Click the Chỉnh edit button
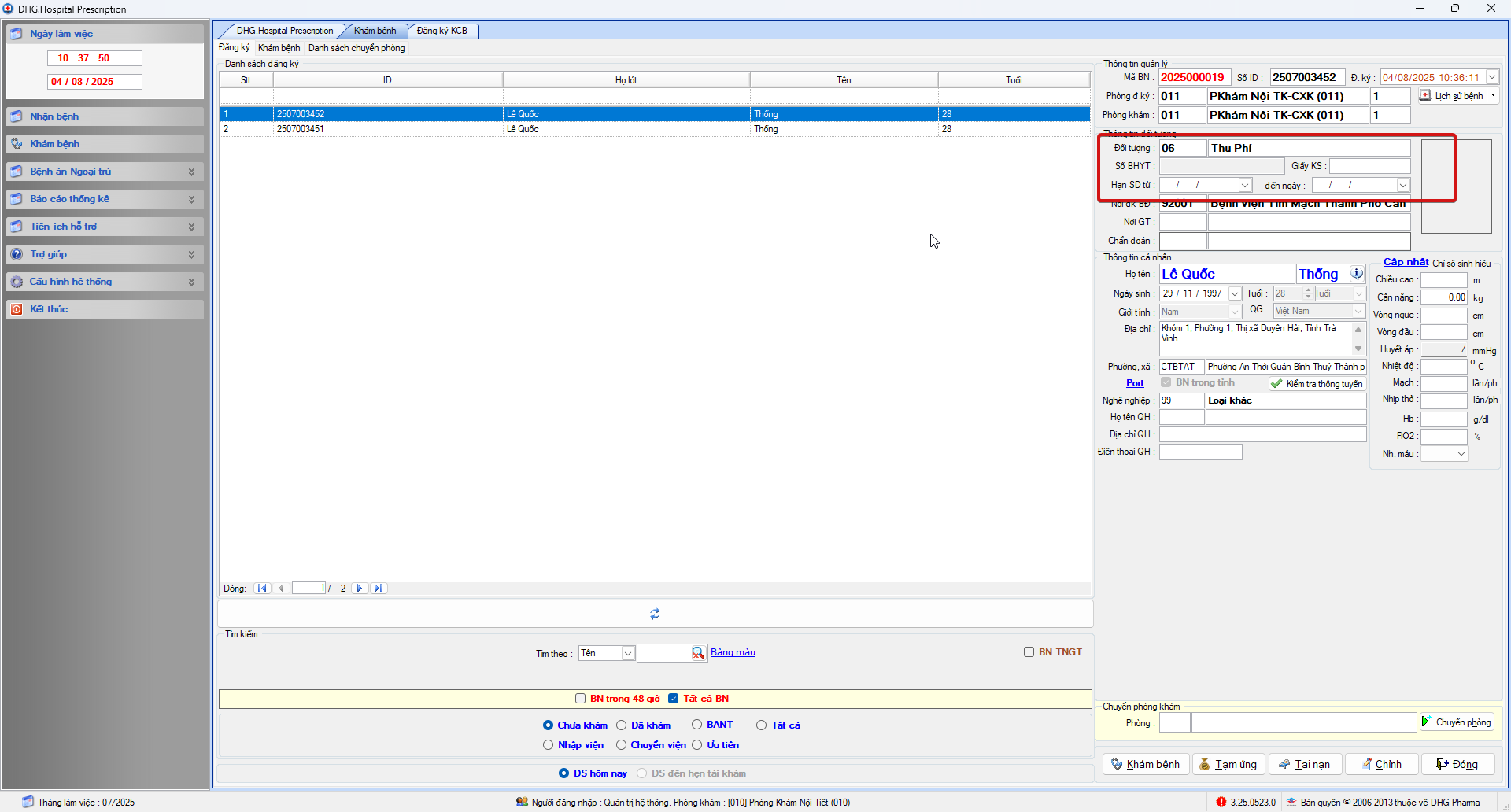Screen dimensions: 1511x812 1381,764
